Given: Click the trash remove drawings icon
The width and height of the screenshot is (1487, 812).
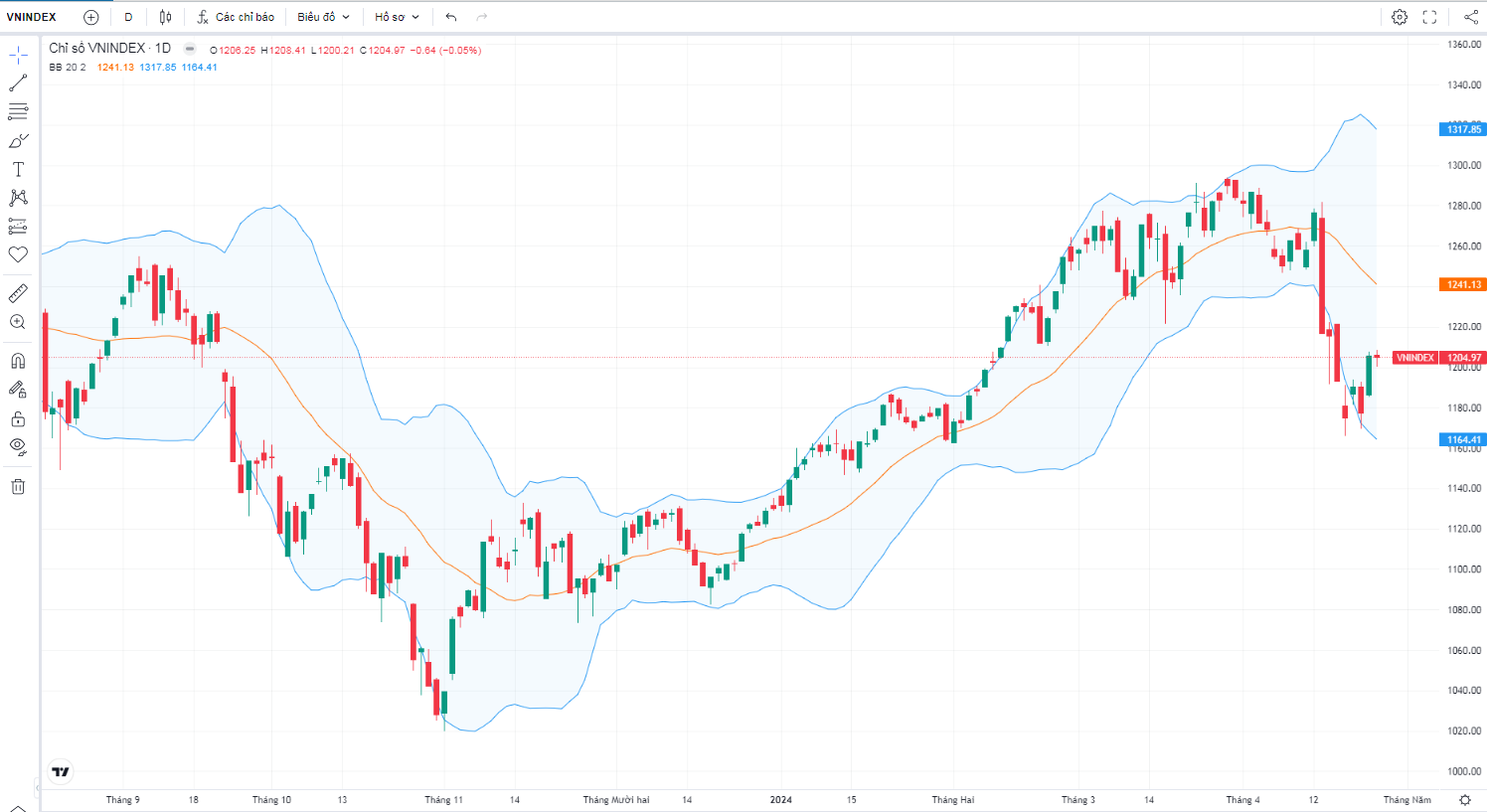Looking at the screenshot, I should pyautogui.click(x=18, y=486).
